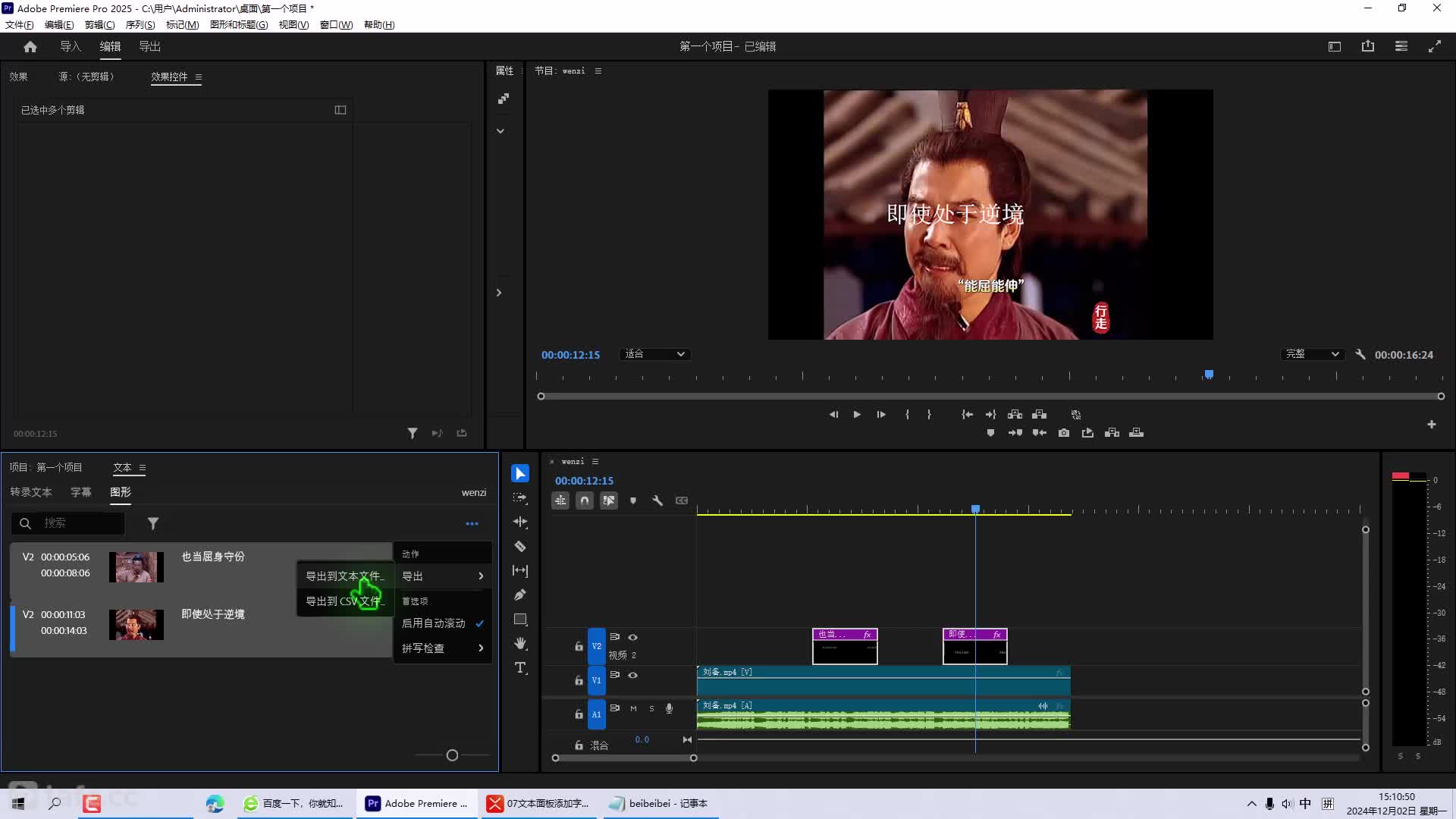Toggle A1 track lock
1456x819 pixels.
click(x=579, y=714)
